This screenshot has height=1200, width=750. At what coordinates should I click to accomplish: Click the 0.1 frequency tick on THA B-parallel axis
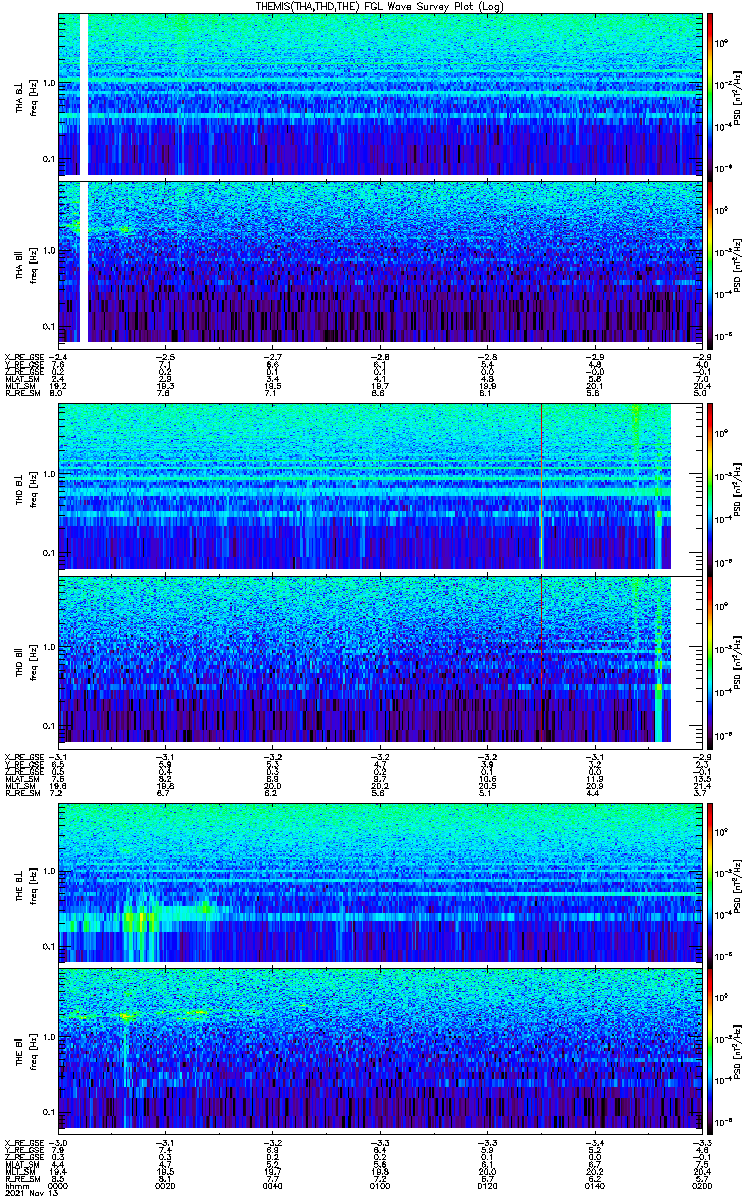(47, 327)
